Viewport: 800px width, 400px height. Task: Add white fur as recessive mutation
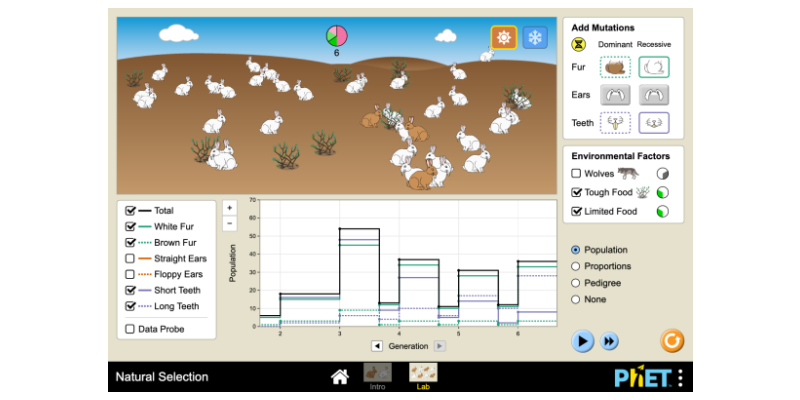pos(654,68)
